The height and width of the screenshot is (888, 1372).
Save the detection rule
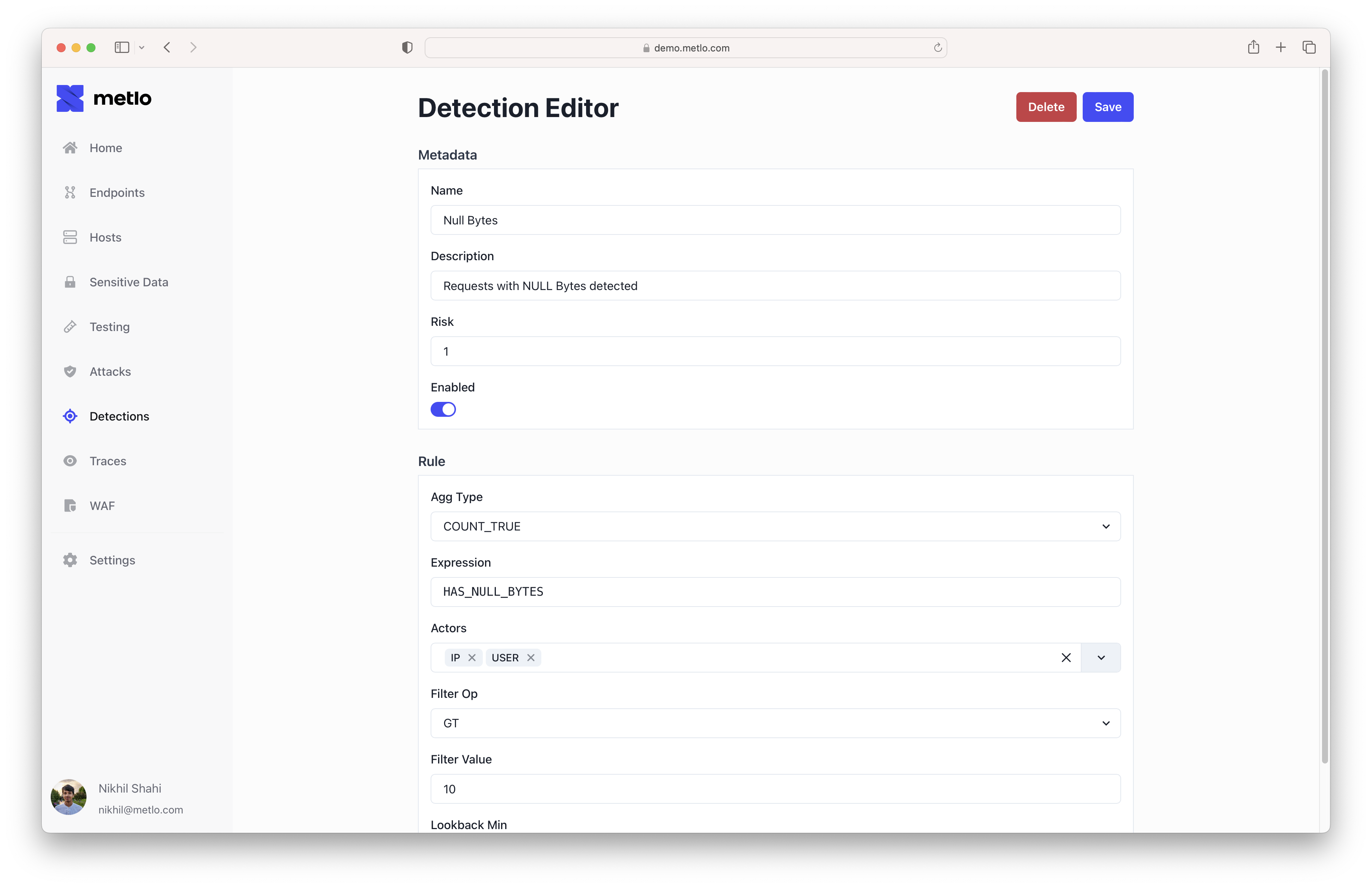[1107, 107]
